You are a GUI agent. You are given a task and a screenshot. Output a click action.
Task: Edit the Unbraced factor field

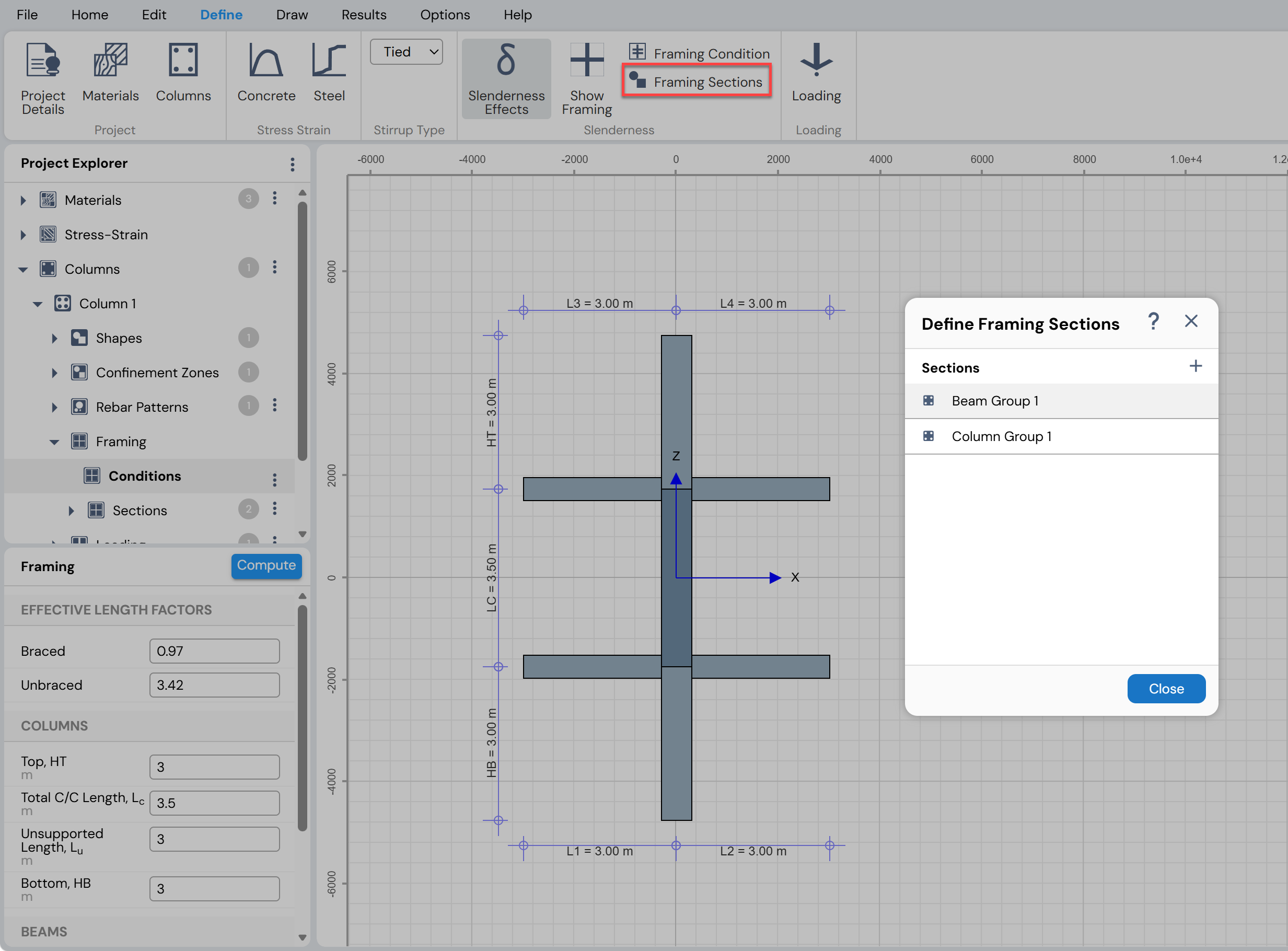(x=214, y=685)
